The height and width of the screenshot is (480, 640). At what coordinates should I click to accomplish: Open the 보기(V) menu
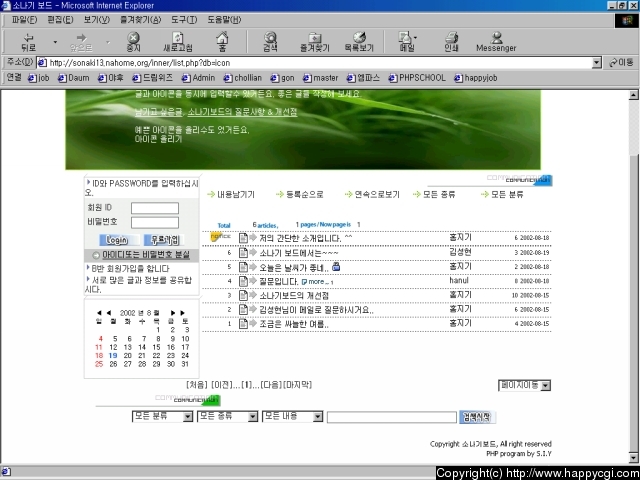pyautogui.click(x=96, y=20)
